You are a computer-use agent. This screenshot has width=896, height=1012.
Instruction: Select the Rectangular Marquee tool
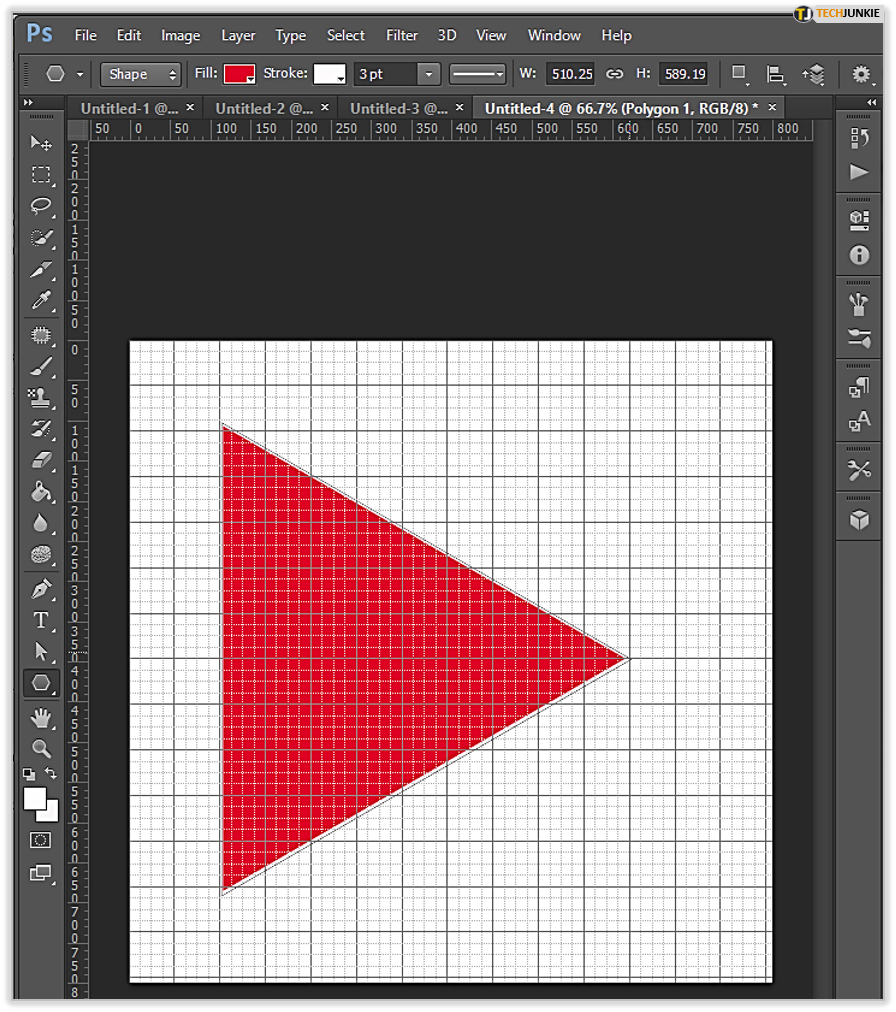(x=41, y=174)
